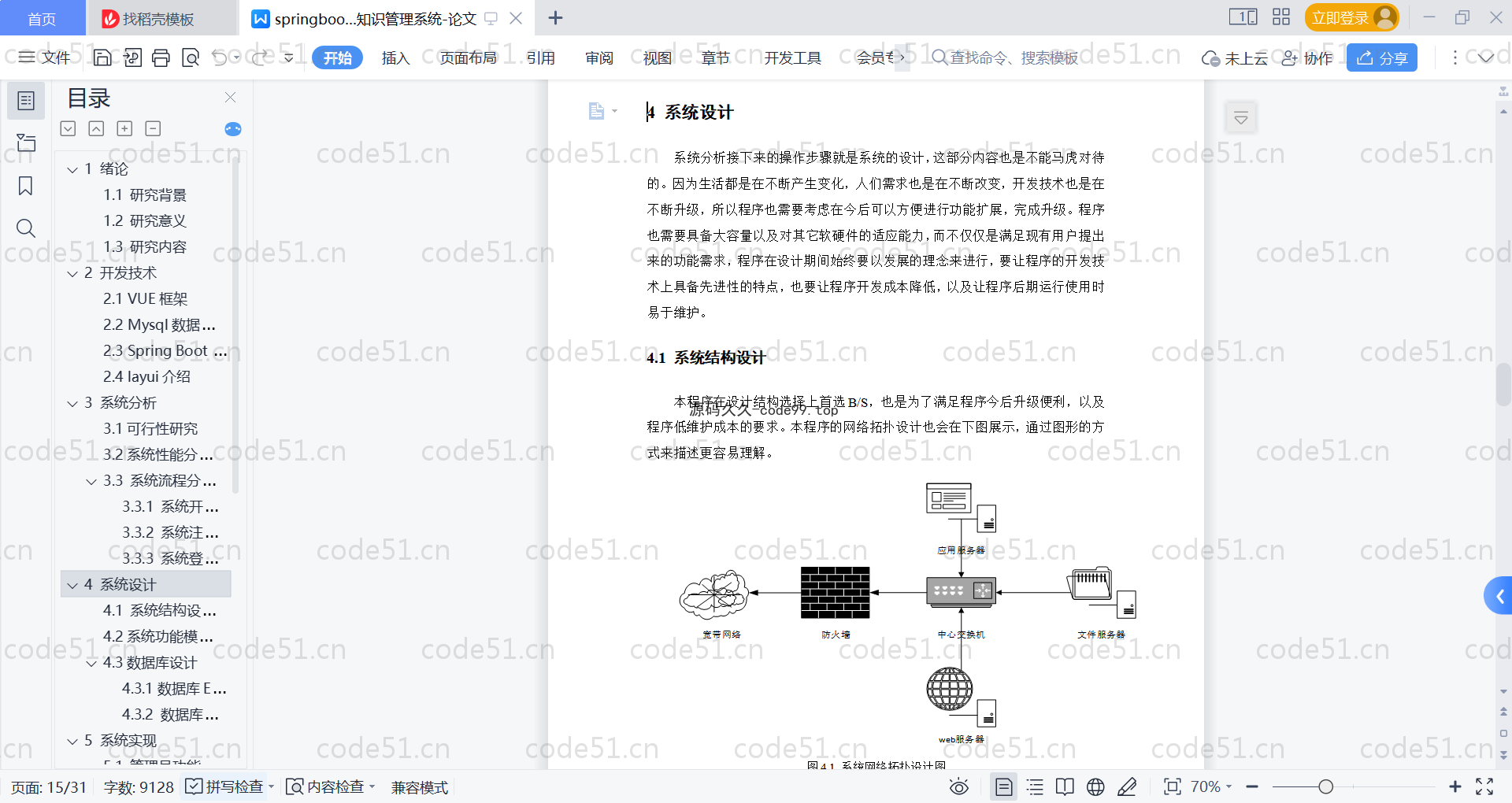Image resolution: width=1512 pixels, height=803 pixels.
Task: Click the Save icon in quick toolbar
Action: 102,57
